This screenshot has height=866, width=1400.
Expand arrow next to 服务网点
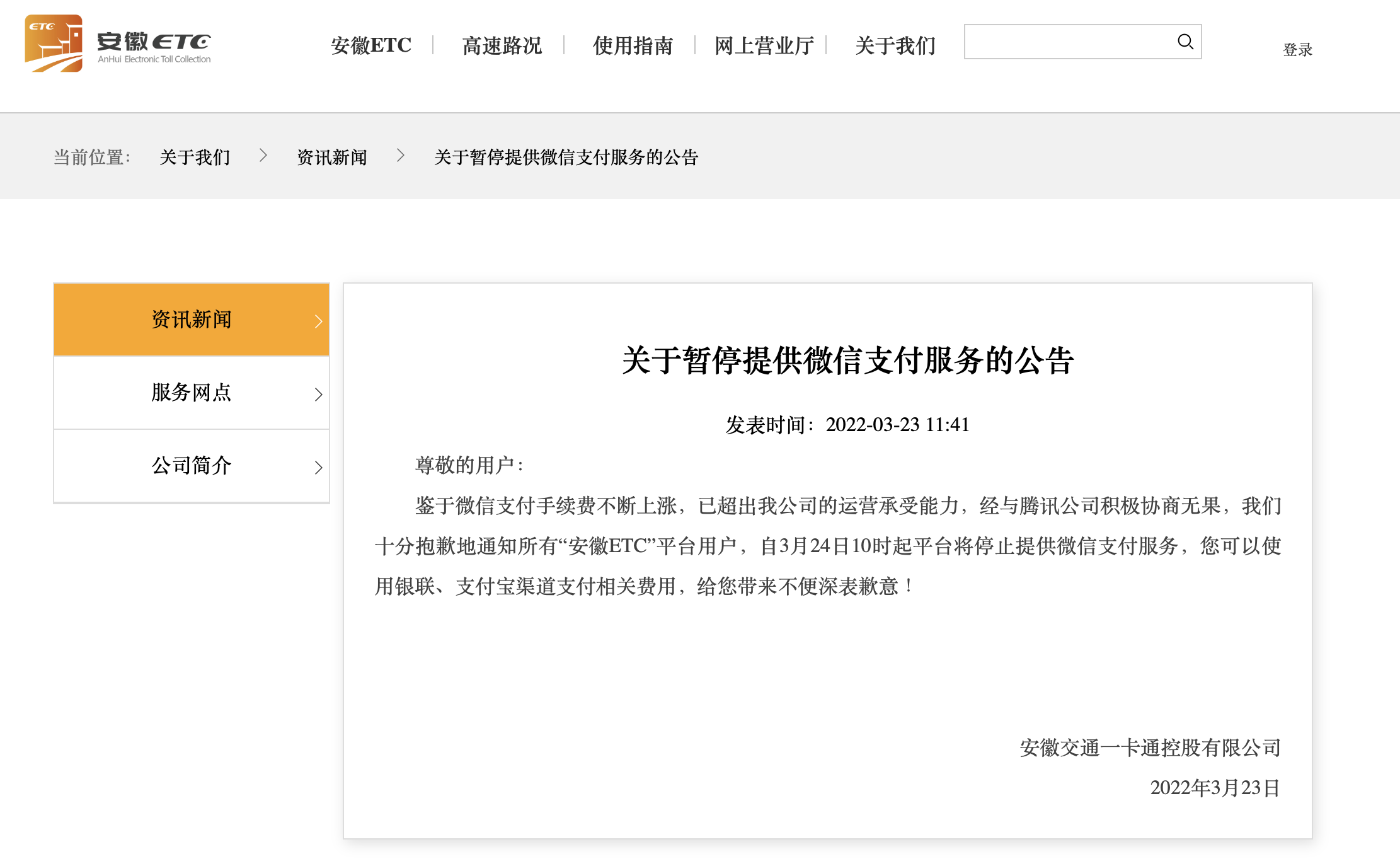coord(319,395)
